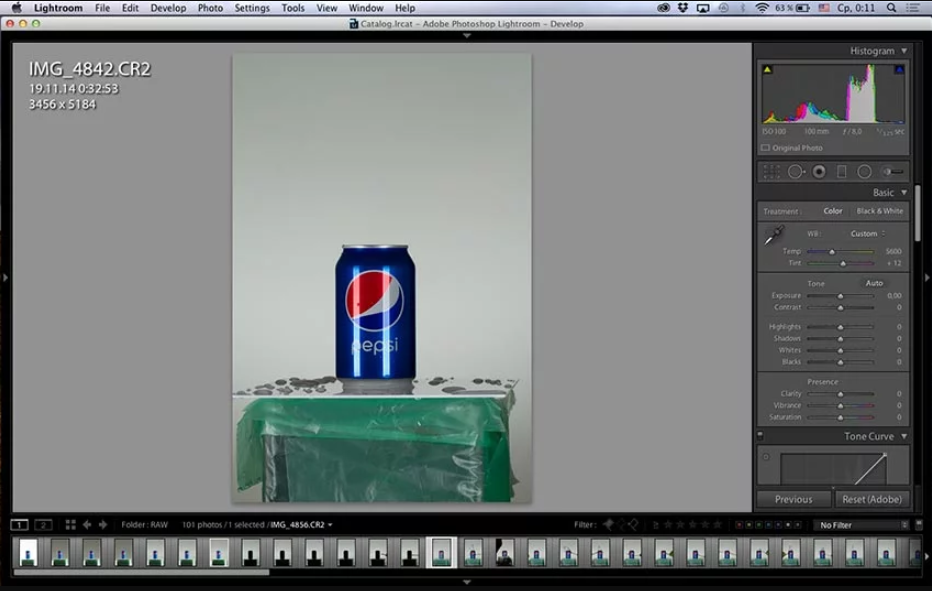Click the Exposure slider handle
This screenshot has height=591, width=932.
click(840, 296)
